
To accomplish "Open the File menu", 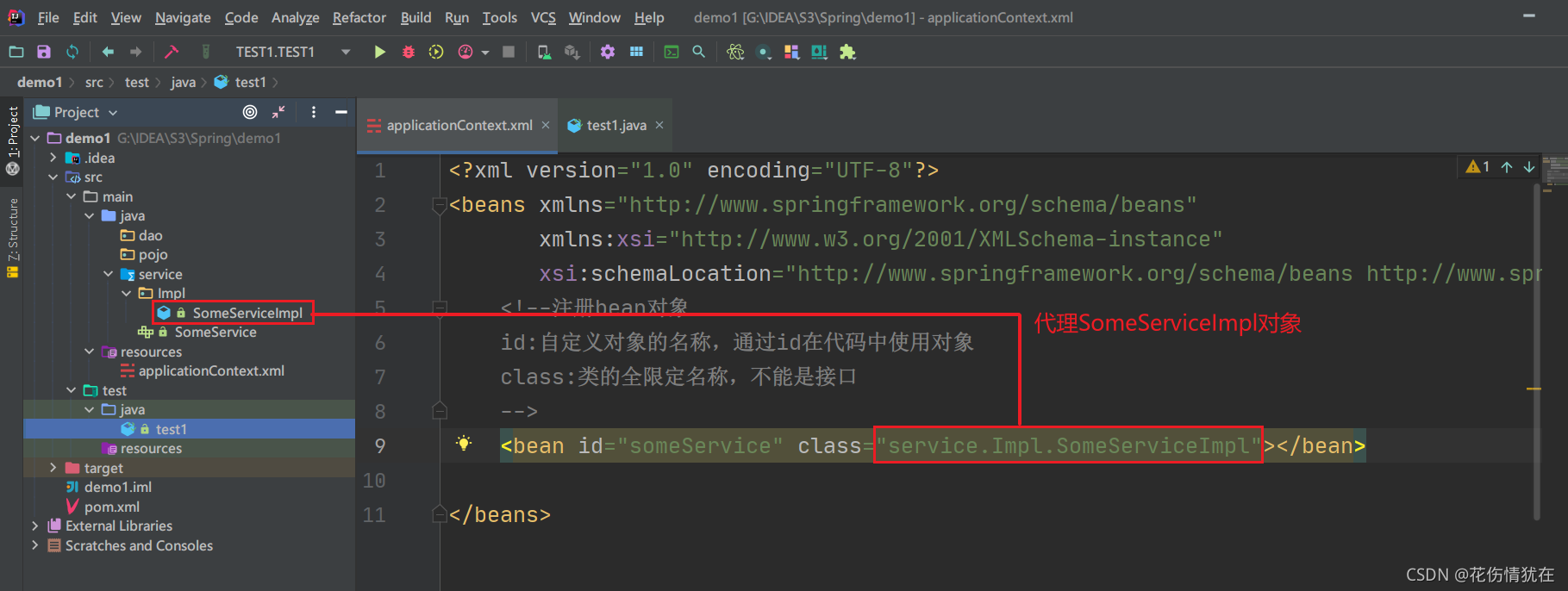I will pyautogui.click(x=48, y=17).
